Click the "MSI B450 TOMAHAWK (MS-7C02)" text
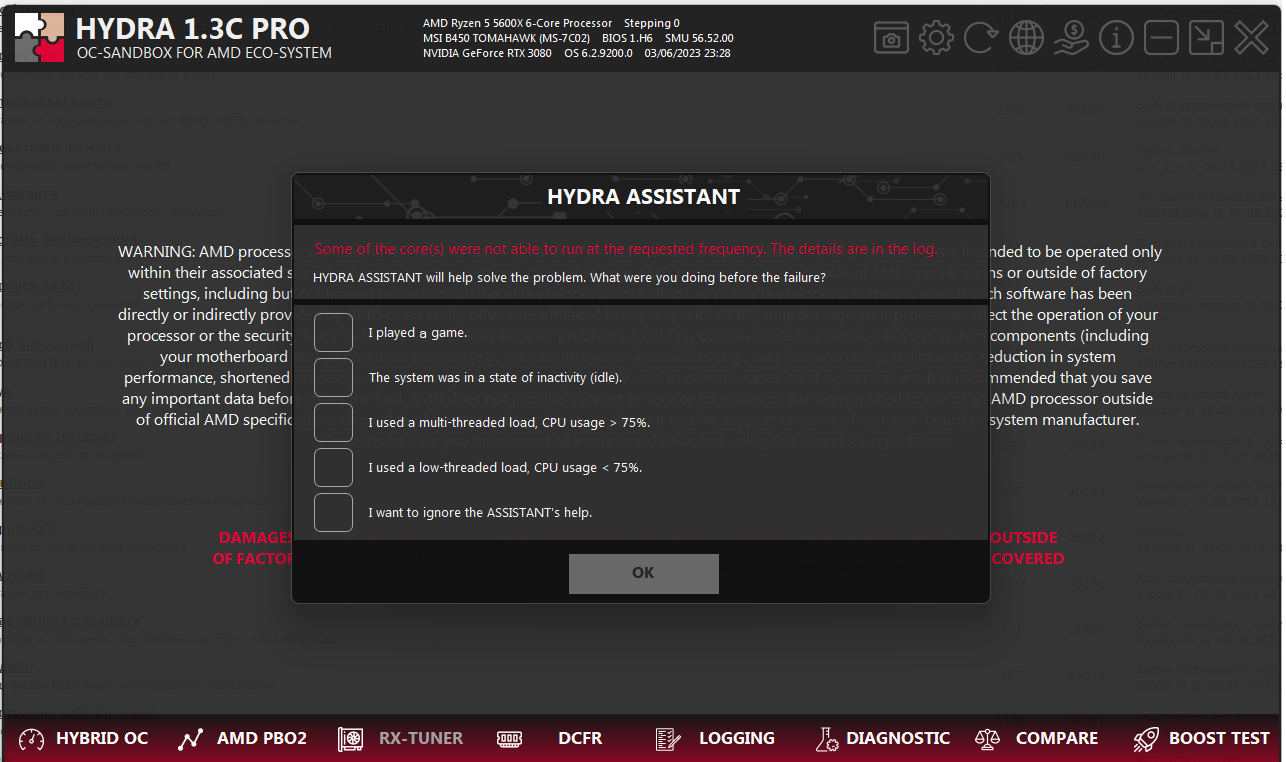 [506, 38]
